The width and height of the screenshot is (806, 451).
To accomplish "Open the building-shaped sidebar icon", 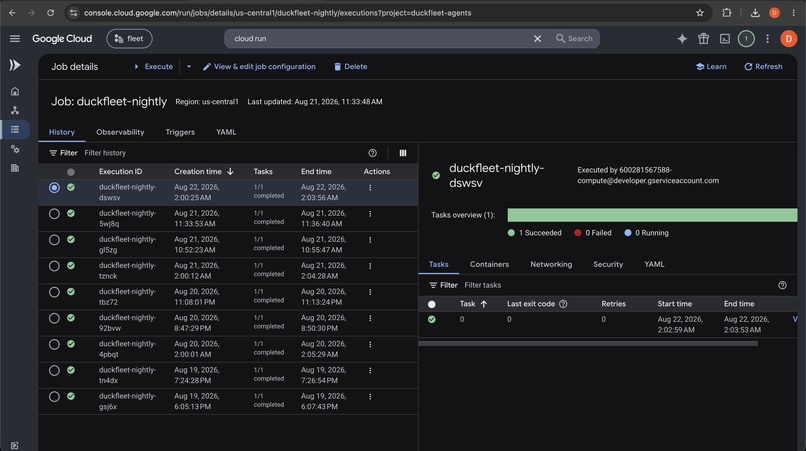I will pyautogui.click(x=15, y=168).
